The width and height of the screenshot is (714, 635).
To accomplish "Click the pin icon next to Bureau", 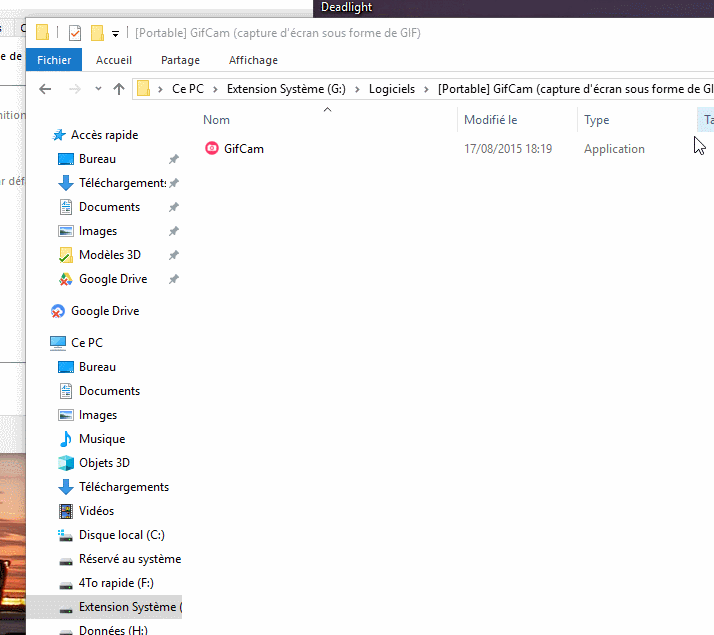I will point(173,159).
